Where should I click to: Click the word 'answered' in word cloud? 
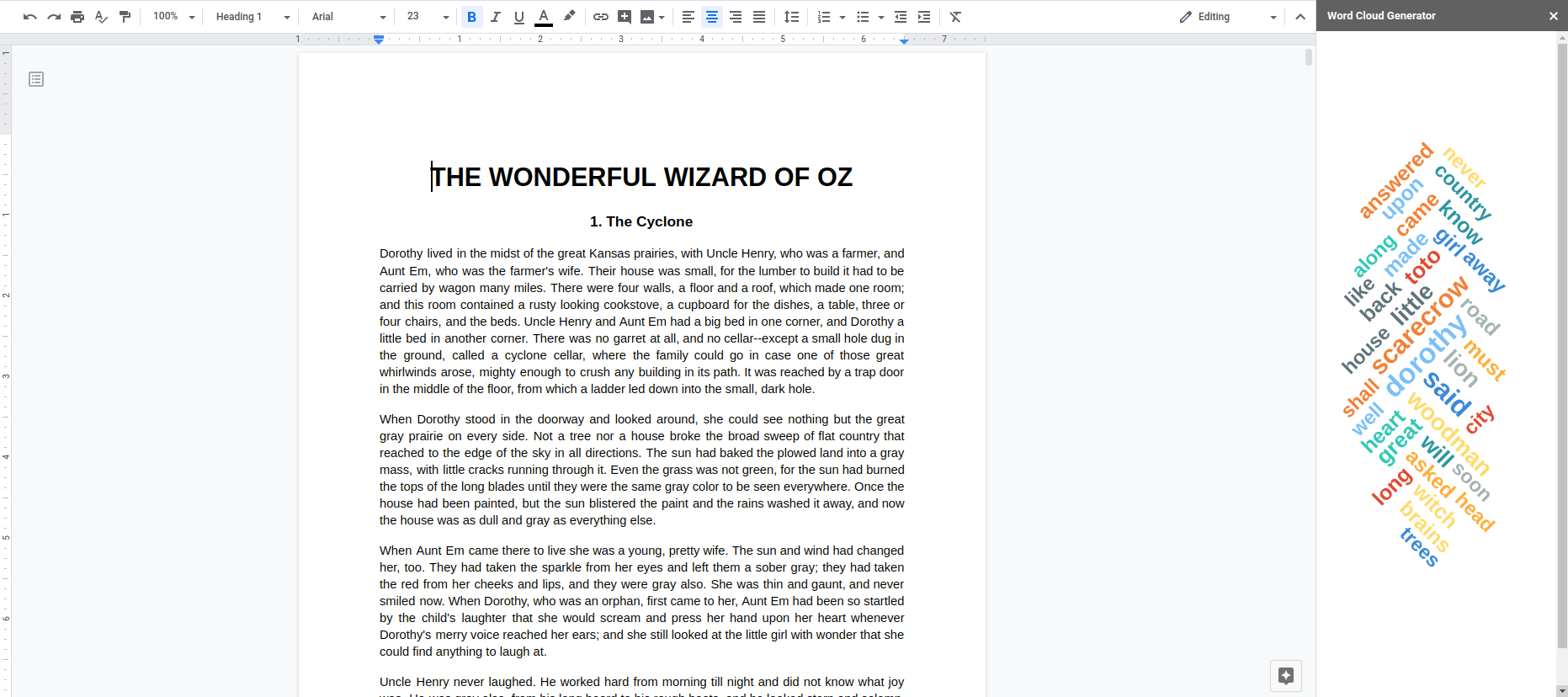pos(1396,181)
